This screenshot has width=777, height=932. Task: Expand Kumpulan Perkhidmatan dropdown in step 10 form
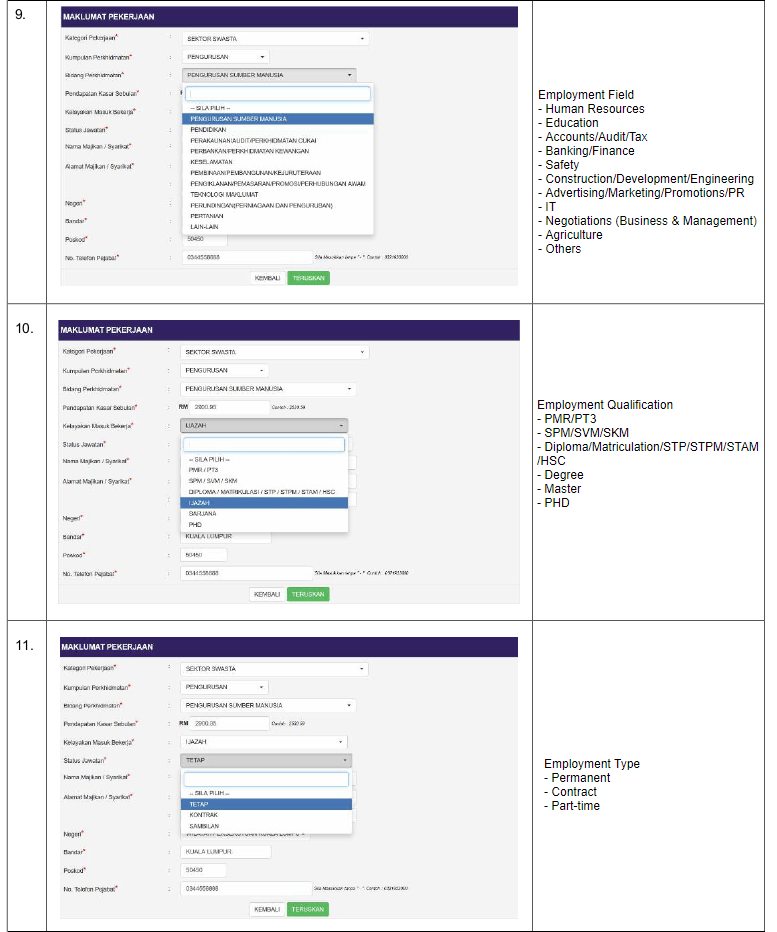pos(225,370)
